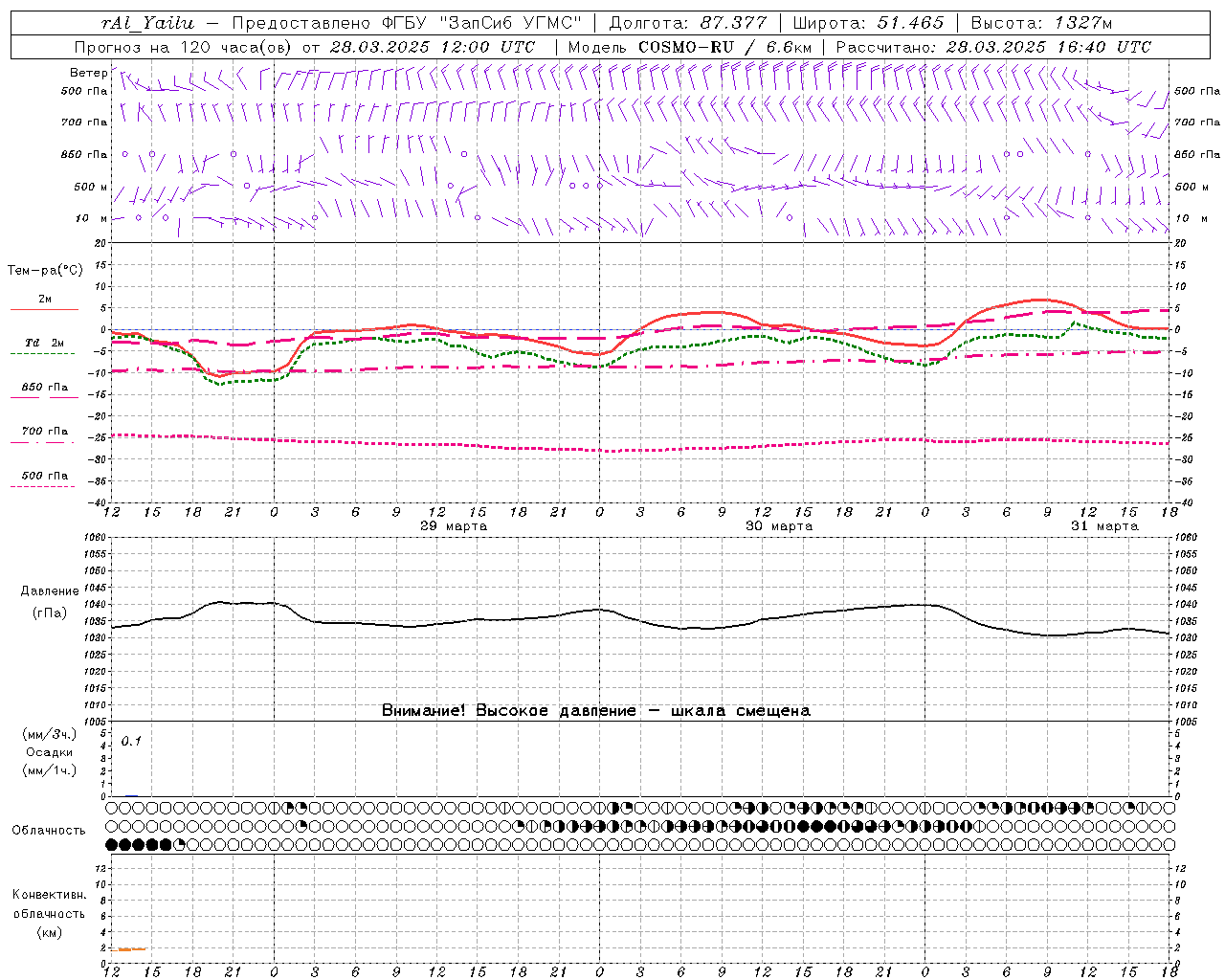Click the 10 м wind level label beside Ветер

click(x=92, y=219)
